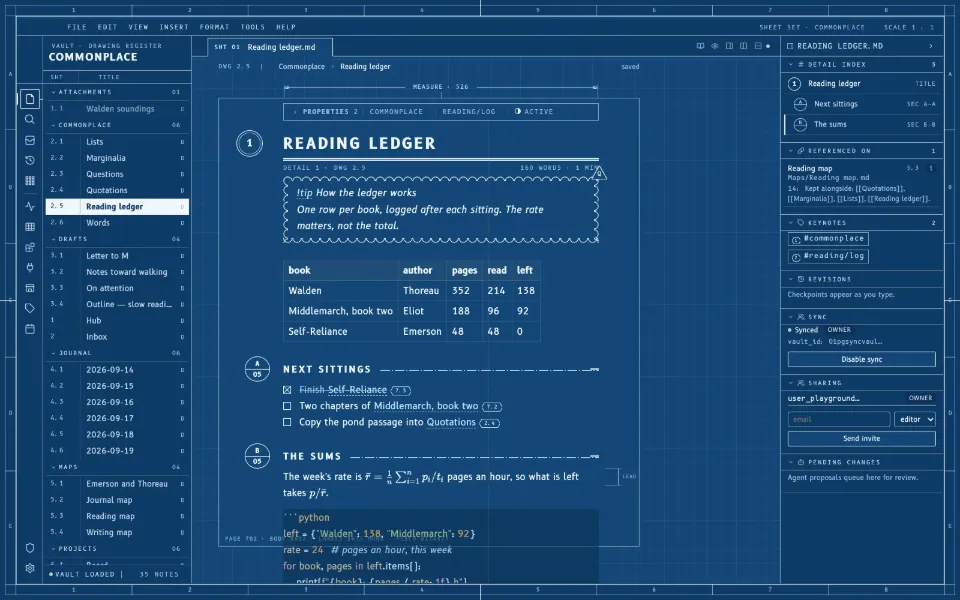Open the Edit menu

tap(107, 27)
